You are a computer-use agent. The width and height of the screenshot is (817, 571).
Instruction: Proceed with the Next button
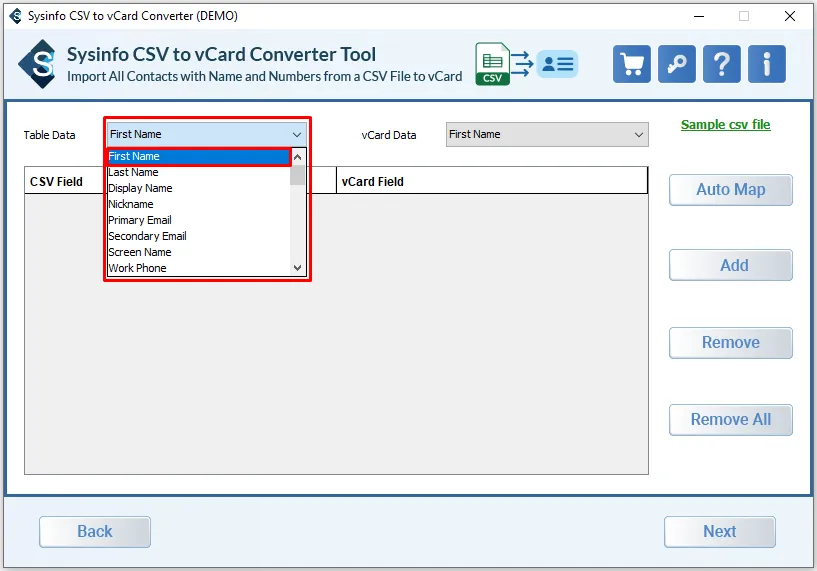(x=720, y=532)
